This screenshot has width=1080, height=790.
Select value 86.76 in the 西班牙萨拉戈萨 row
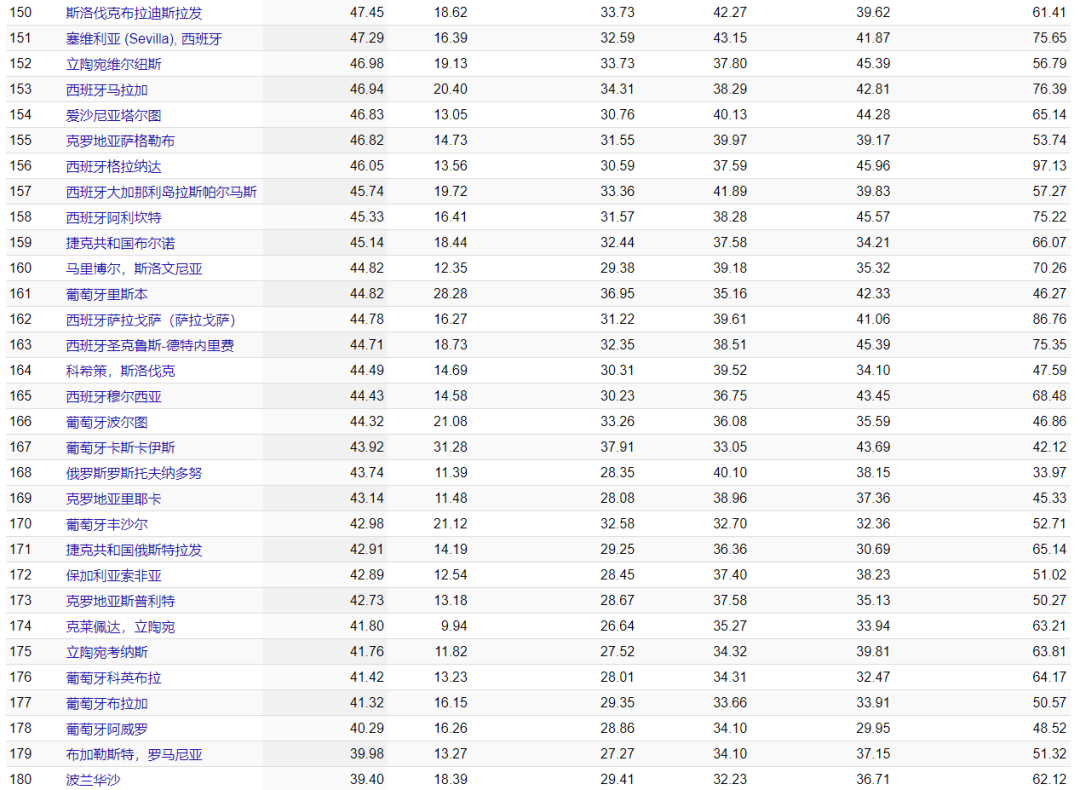pos(1050,319)
